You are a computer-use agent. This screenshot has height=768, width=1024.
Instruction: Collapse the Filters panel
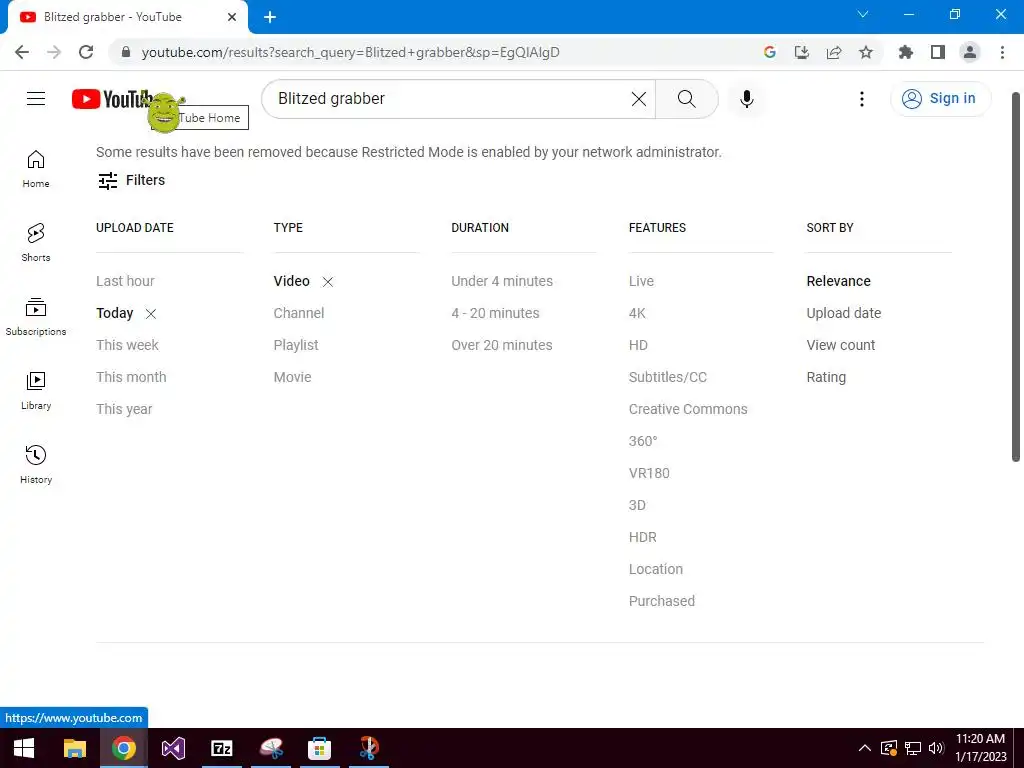click(131, 180)
